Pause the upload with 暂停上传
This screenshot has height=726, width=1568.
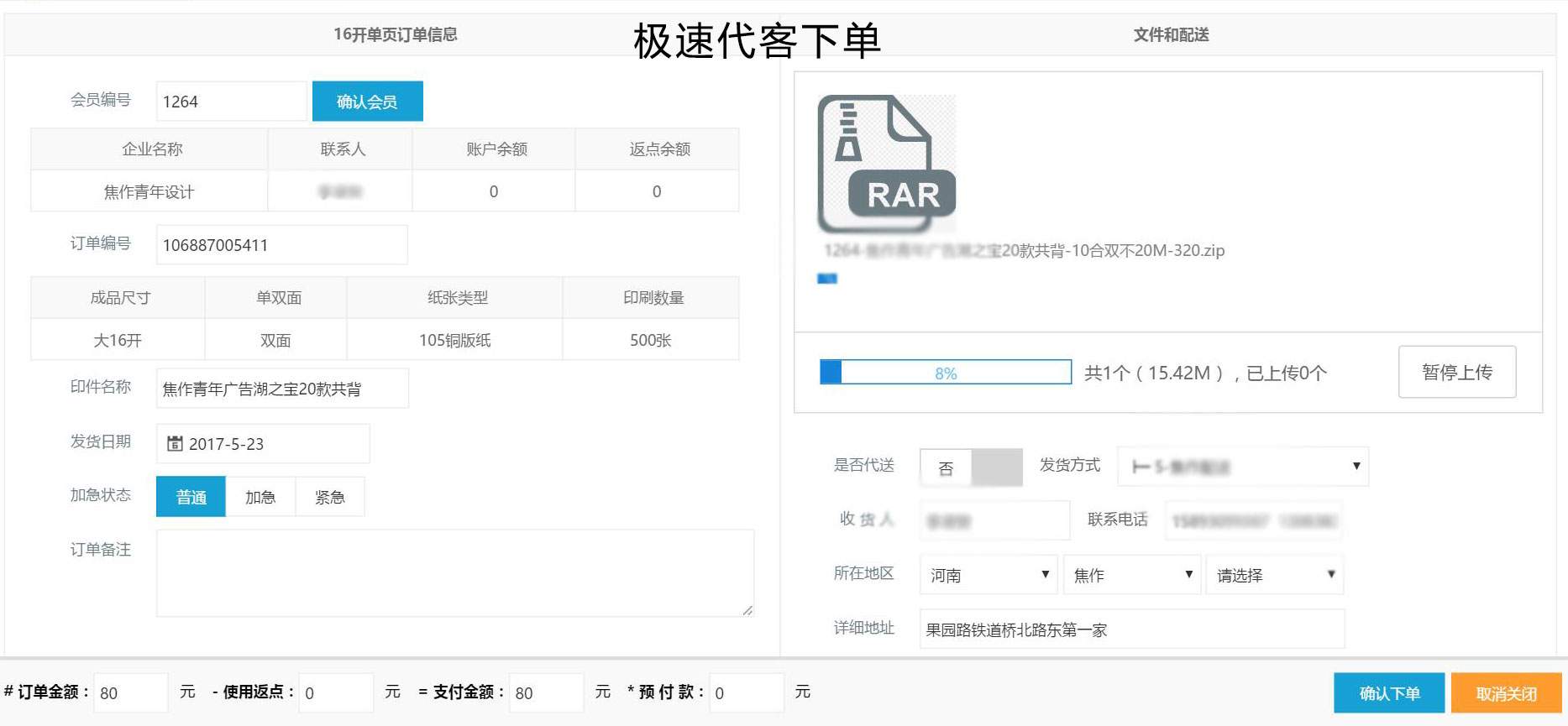(1456, 372)
